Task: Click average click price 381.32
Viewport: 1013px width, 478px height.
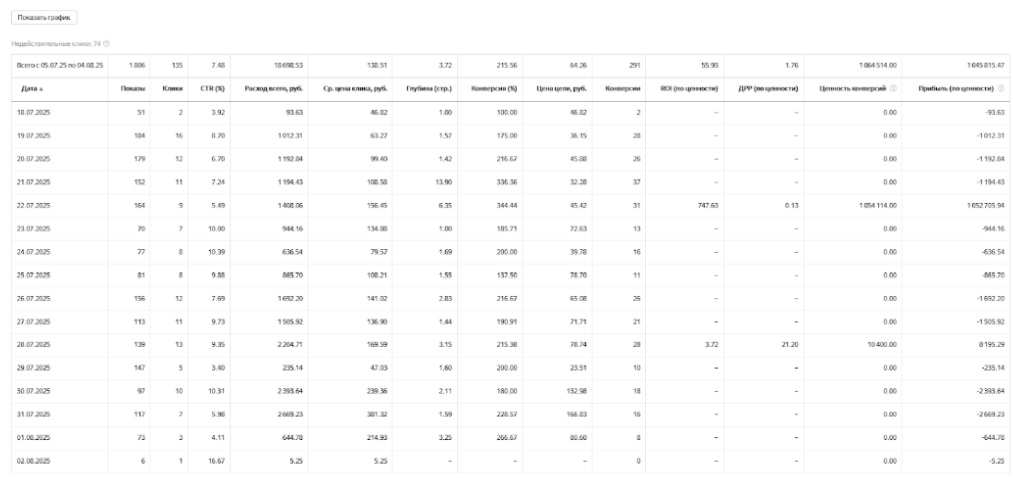Action: coord(377,415)
